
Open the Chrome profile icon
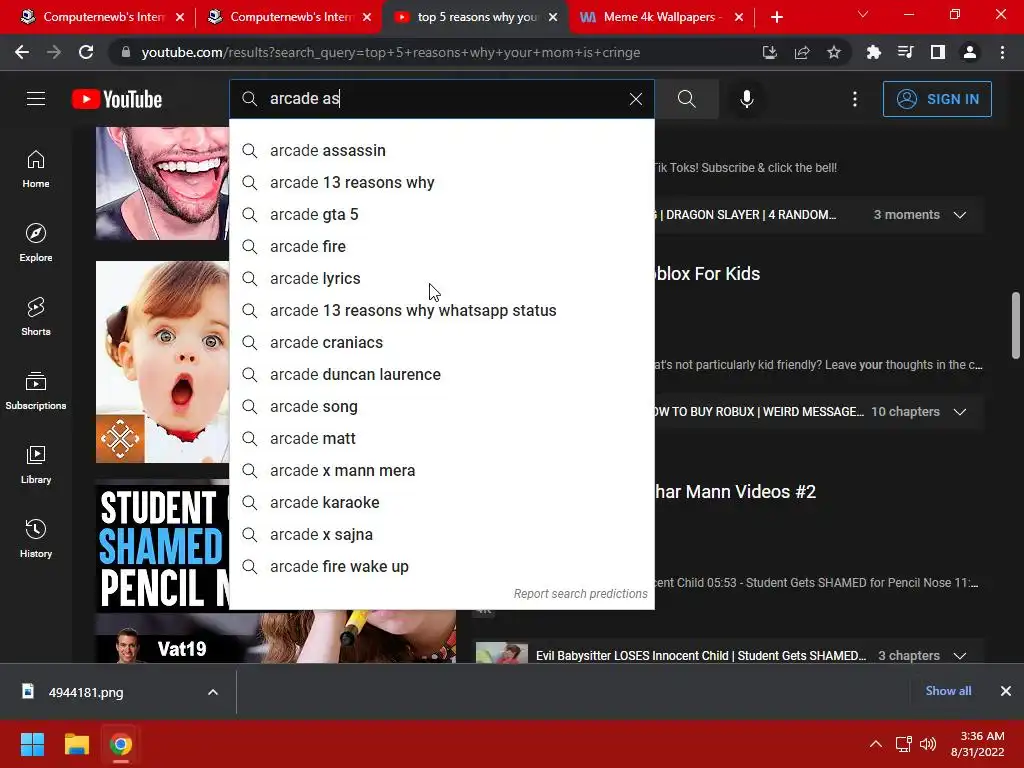(x=969, y=52)
